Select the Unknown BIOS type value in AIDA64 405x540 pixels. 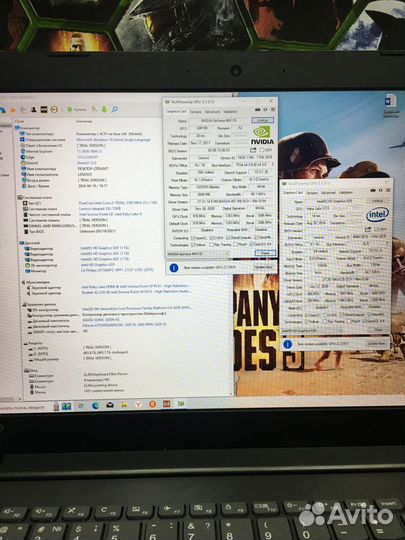(97, 231)
